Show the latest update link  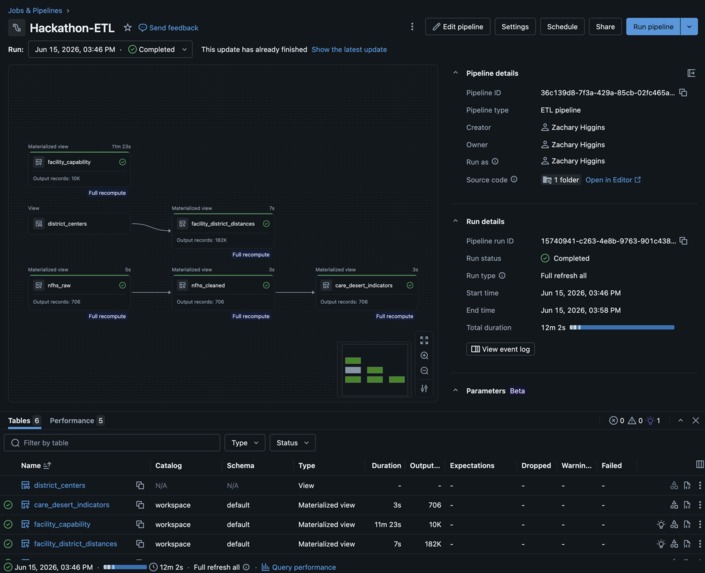[x=349, y=49]
